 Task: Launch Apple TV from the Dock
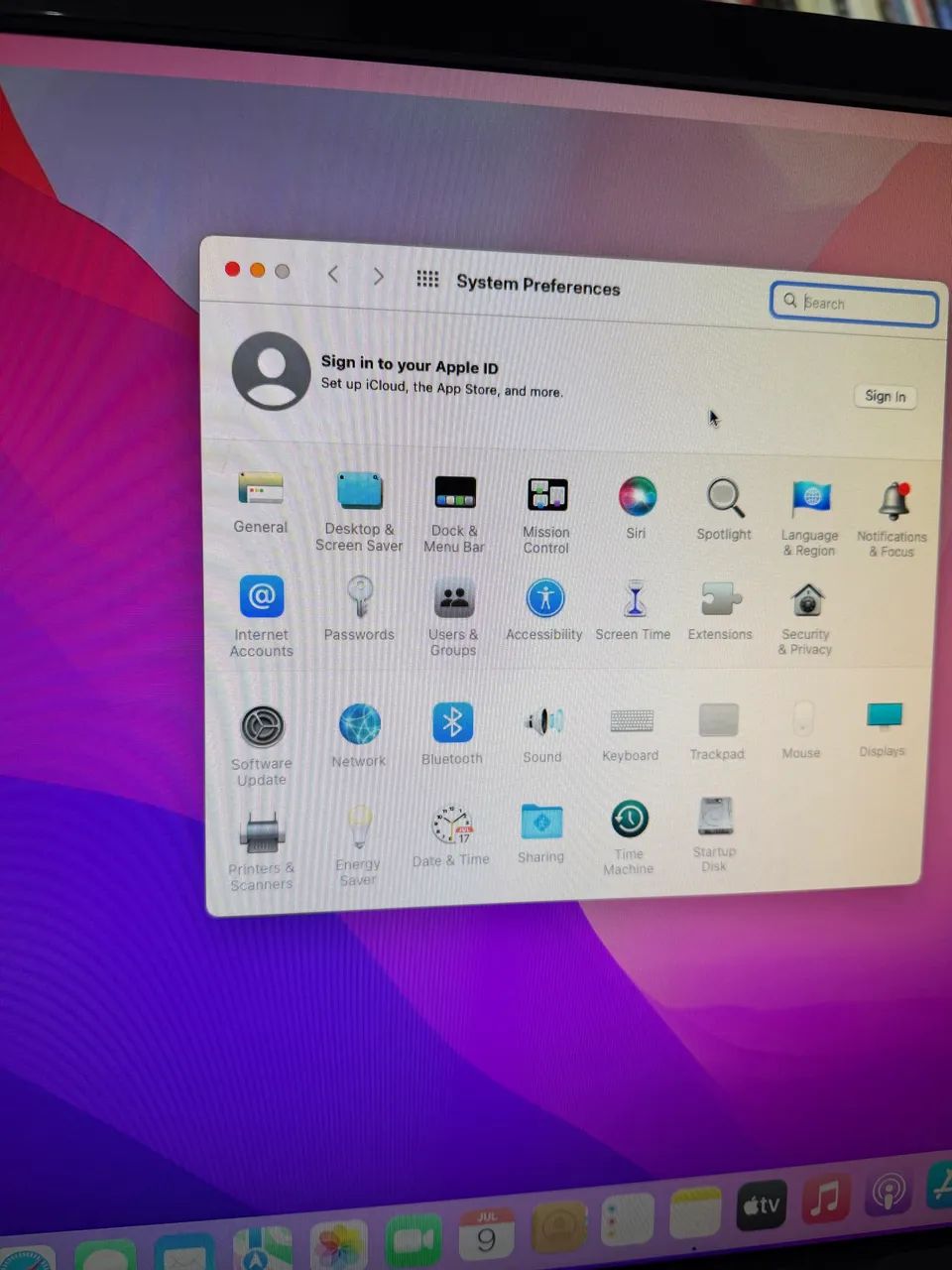763,1206
